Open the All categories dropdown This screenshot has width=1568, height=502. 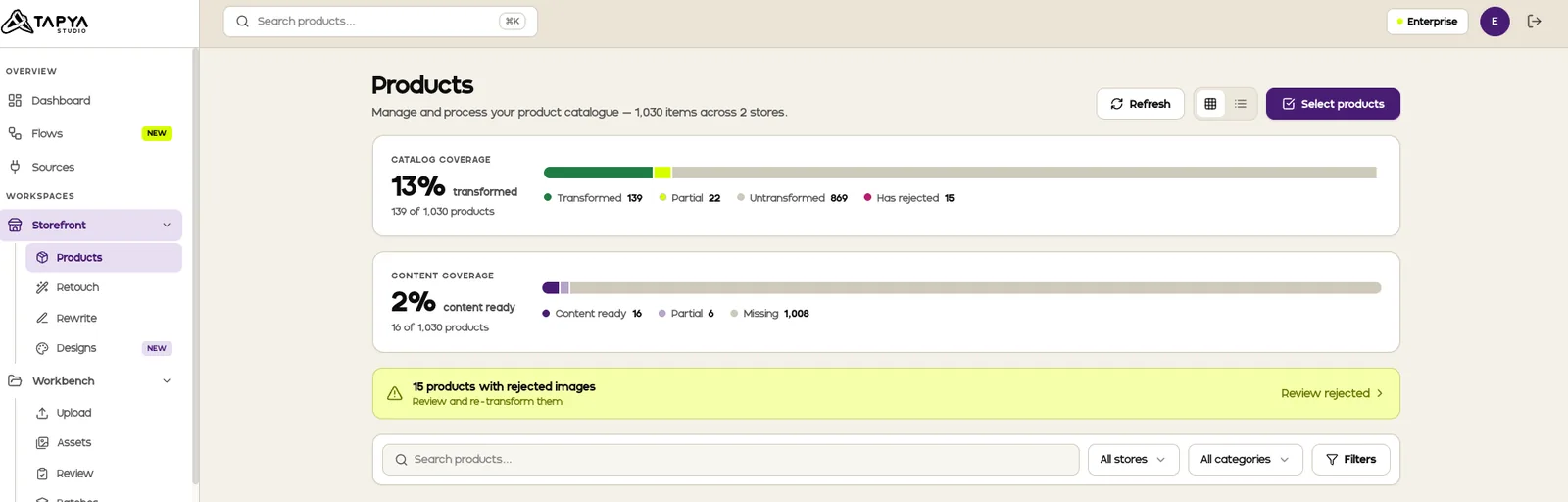click(1245, 460)
